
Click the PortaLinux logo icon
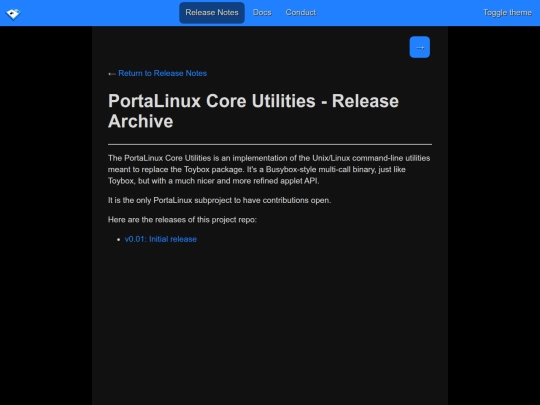click(x=13, y=14)
